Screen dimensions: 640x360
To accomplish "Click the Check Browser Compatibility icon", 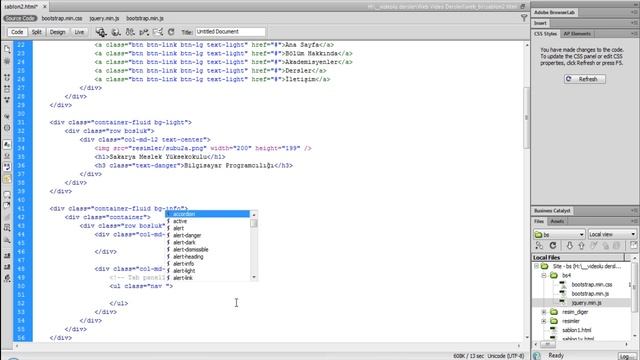I will click(158, 32).
